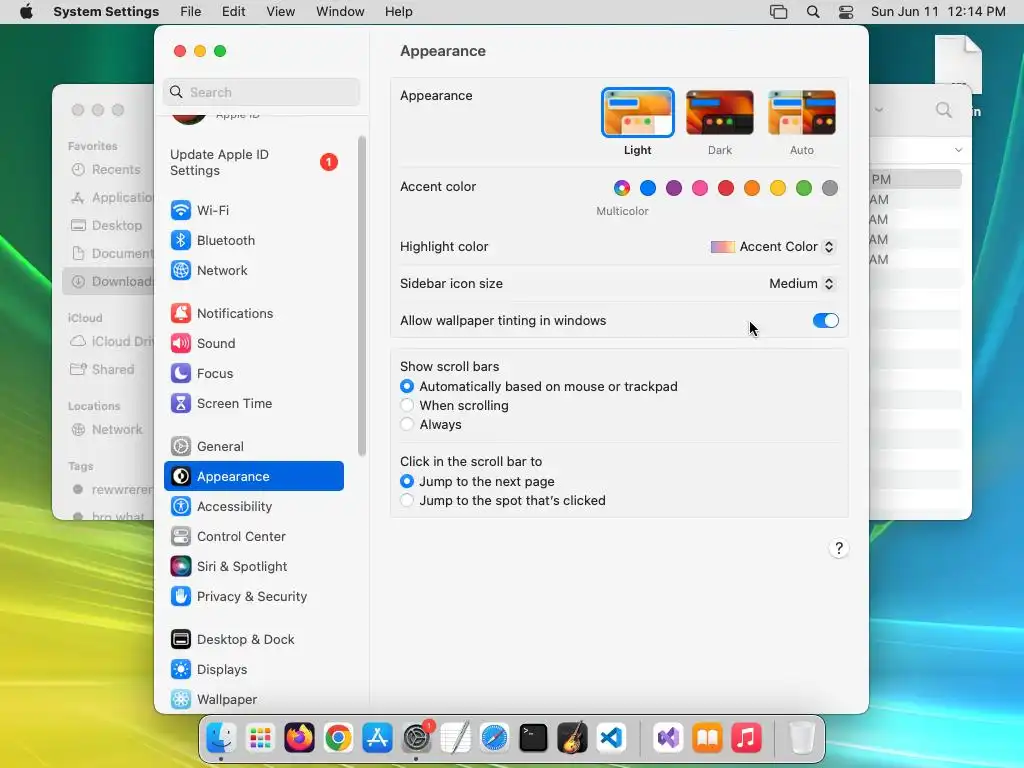1024x768 pixels.
Task: Open Desktop & Dock settings
Action: click(x=253, y=640)
